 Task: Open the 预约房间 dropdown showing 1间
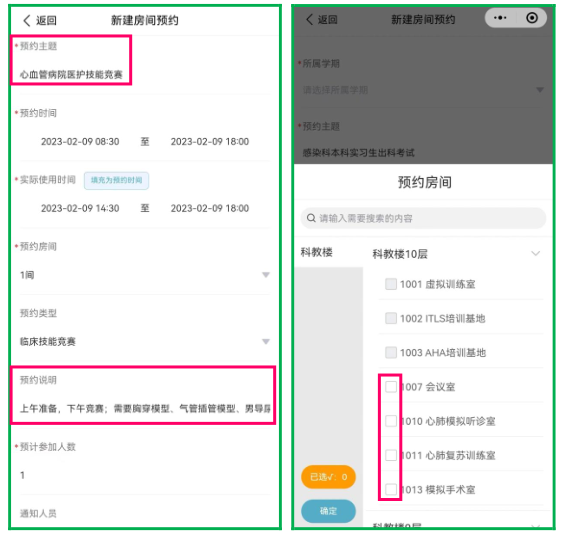pyautogui.click(x=144, y=275)
